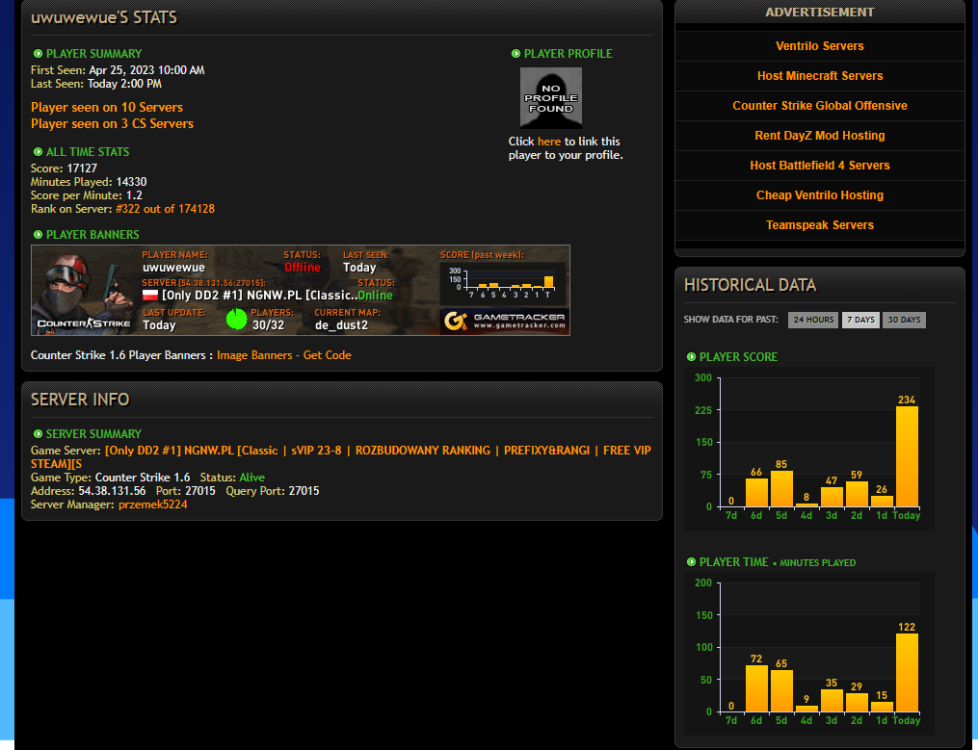Show historical data for 30 Days
Image resolution: width=978 pixels, height=750 pixels.
pos(904,319)
